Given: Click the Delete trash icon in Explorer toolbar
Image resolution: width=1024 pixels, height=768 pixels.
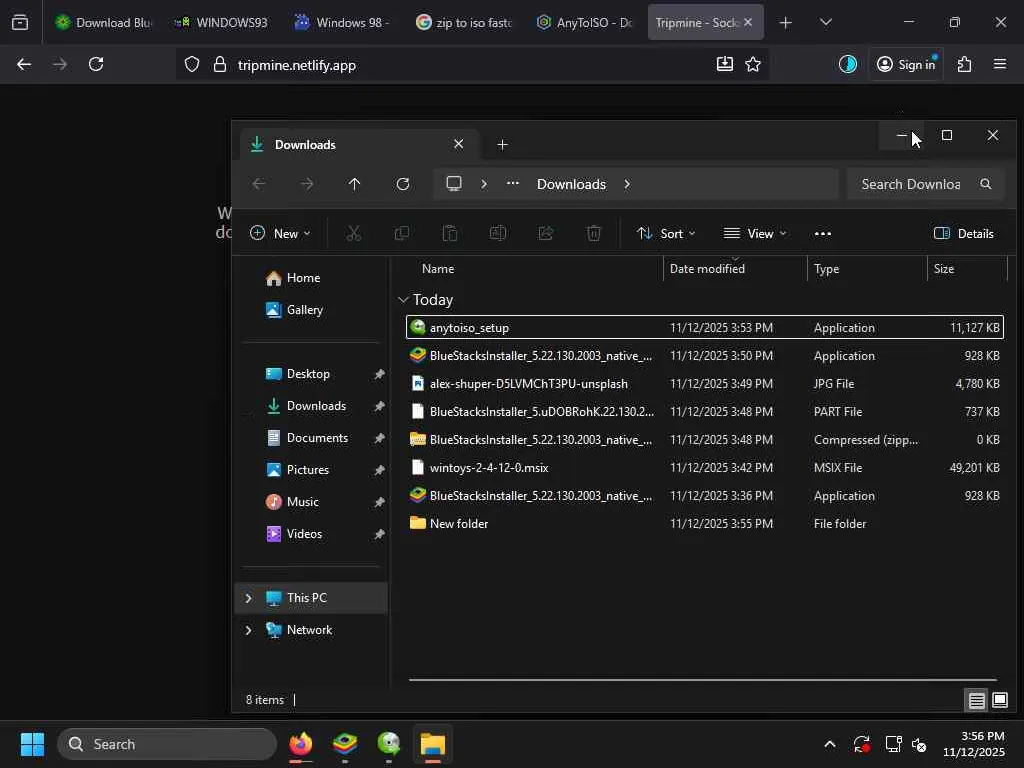Looking at the screenshot, I should tap(594, 233).
